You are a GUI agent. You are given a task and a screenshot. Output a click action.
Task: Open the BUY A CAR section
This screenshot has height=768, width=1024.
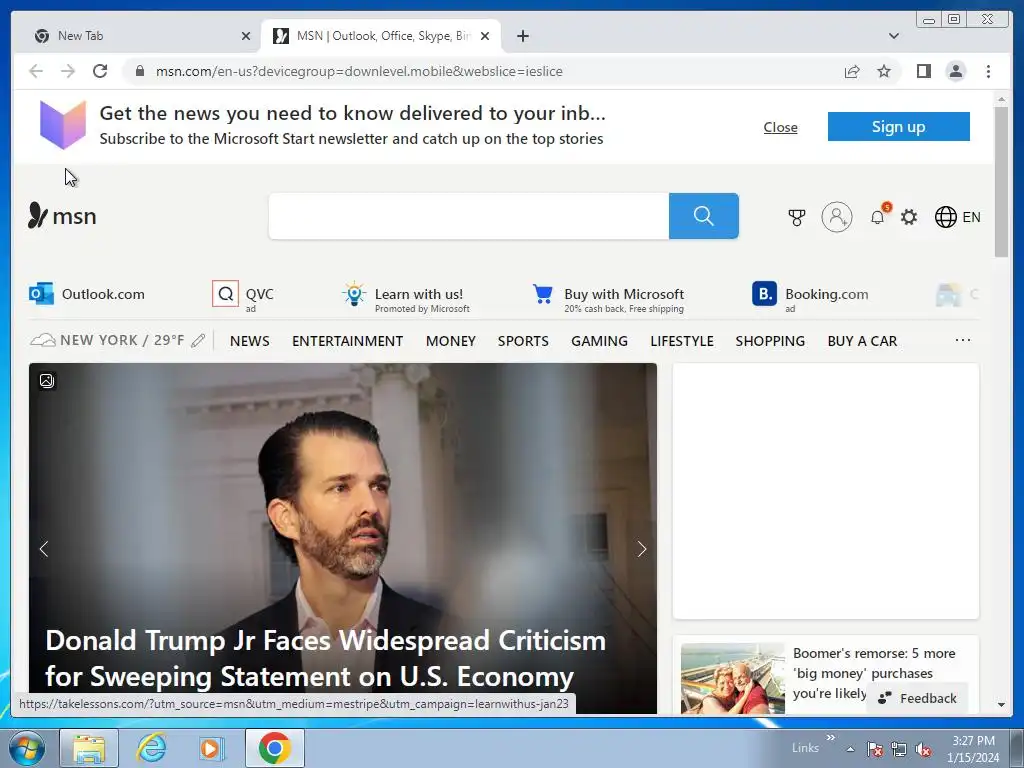(862, 341)
